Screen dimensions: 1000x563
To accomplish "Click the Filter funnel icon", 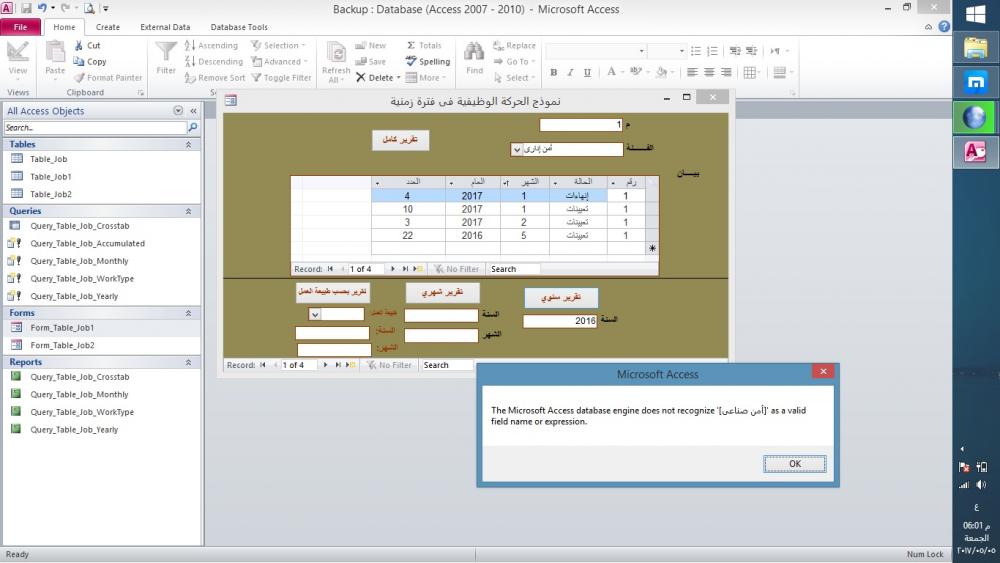I will click(166, 57).
